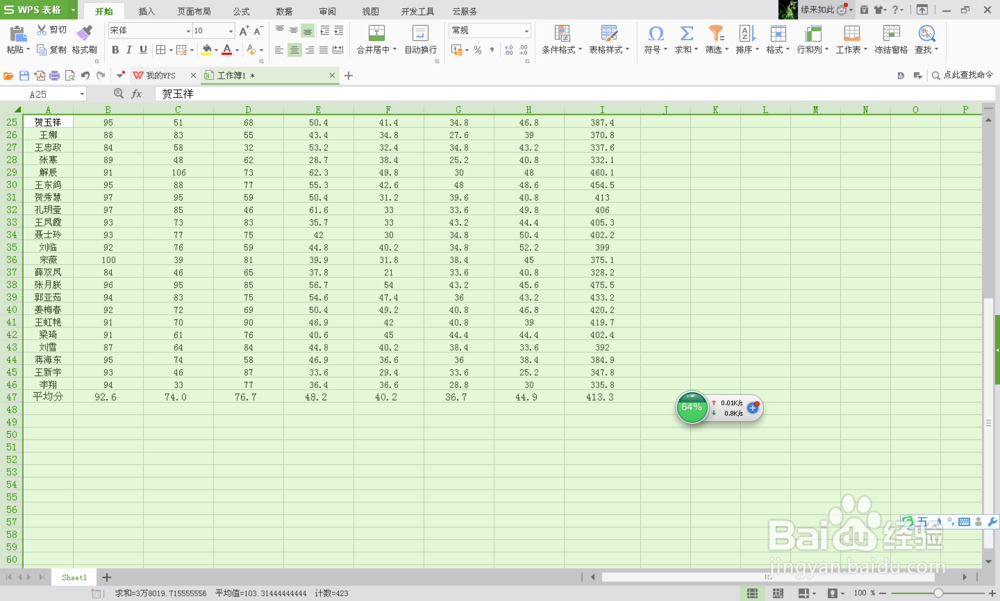Switch to the 插入 Insert tab
The image size is (1000, 601).
[x=147, y=11]
